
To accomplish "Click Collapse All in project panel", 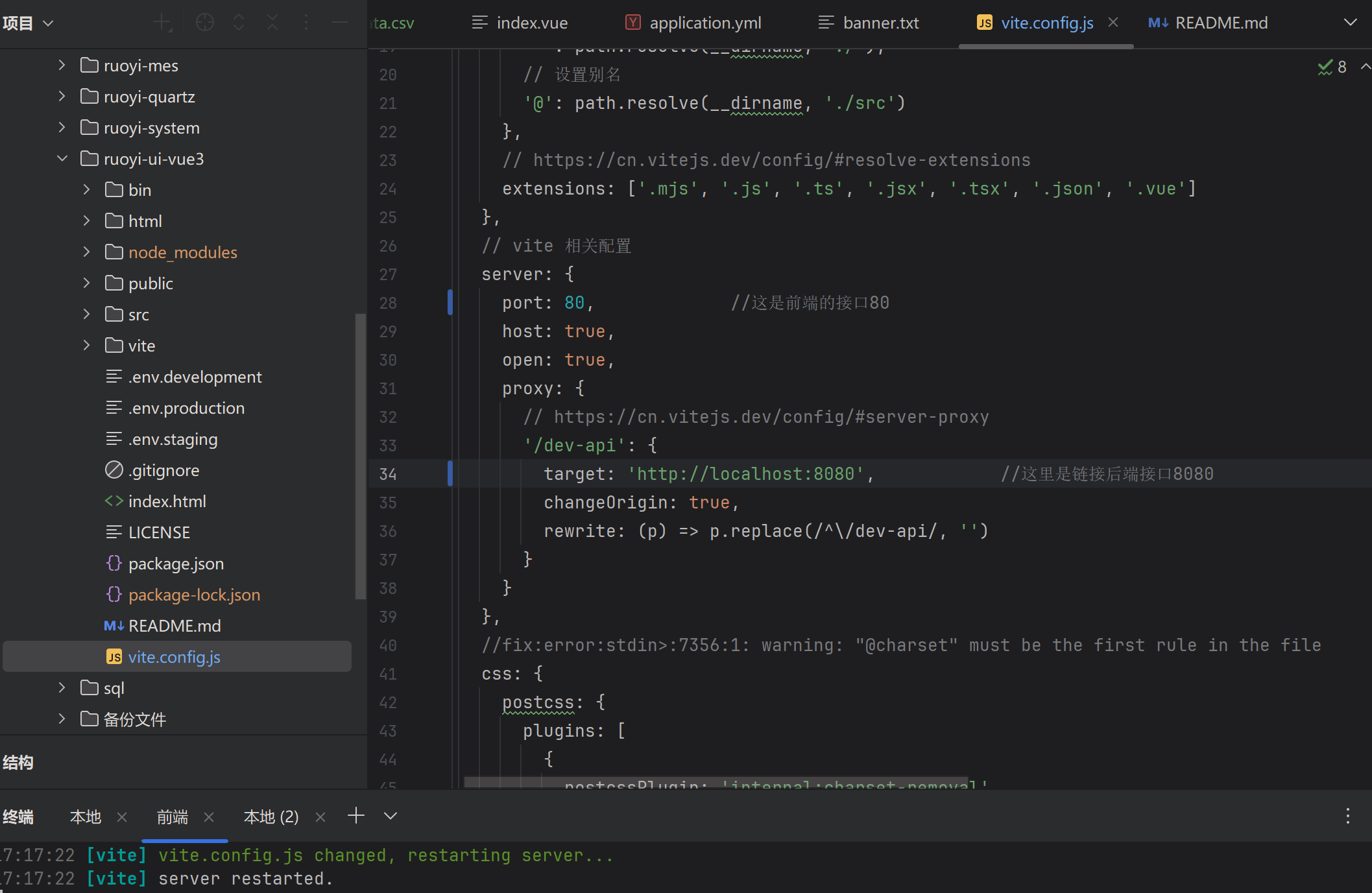I will (272, 23).
